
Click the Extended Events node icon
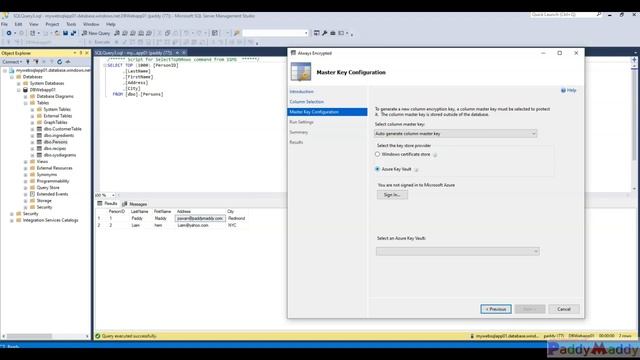(32, 194)
